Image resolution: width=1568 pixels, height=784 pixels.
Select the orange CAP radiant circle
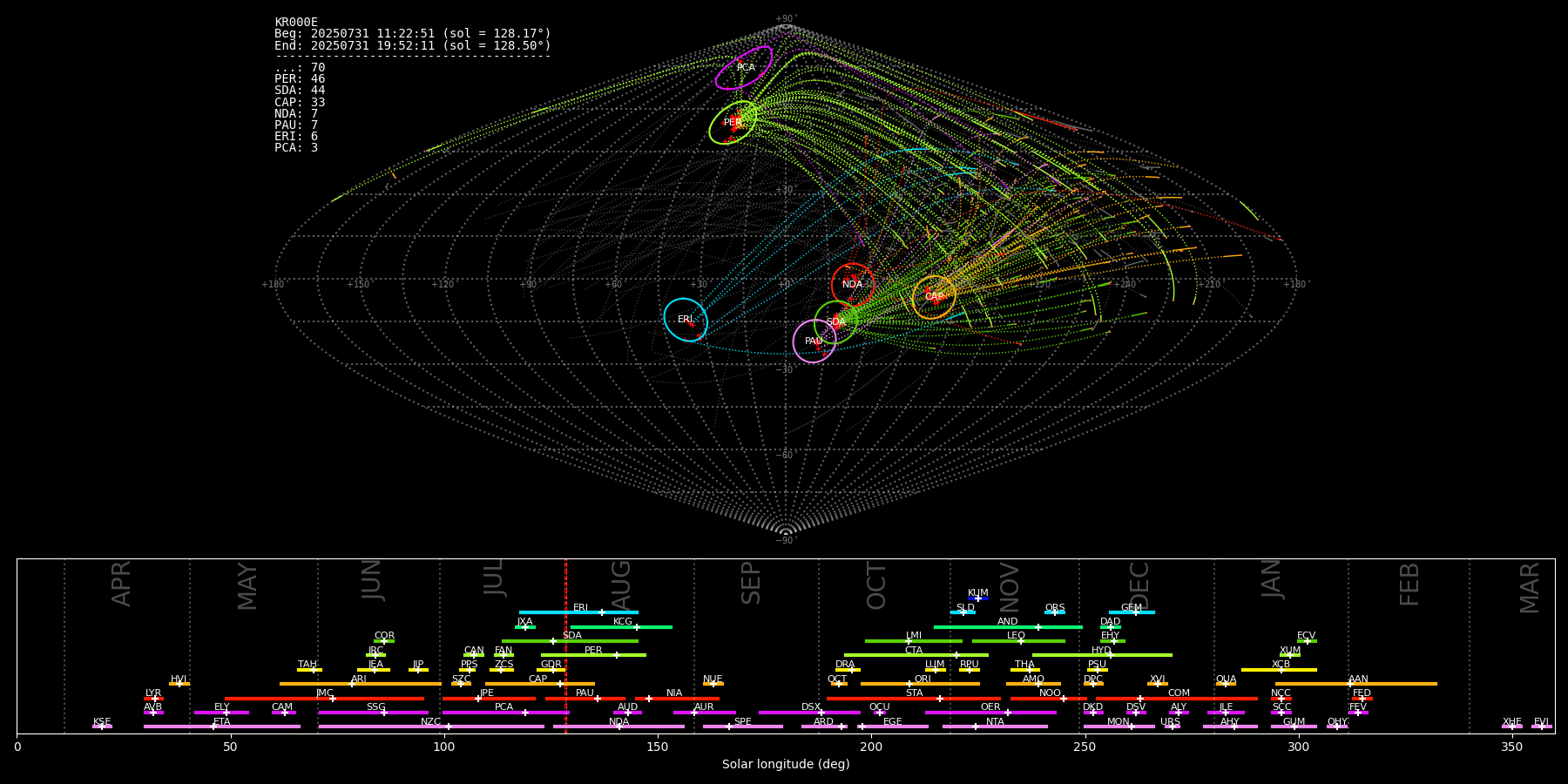[x=934, y=297]
